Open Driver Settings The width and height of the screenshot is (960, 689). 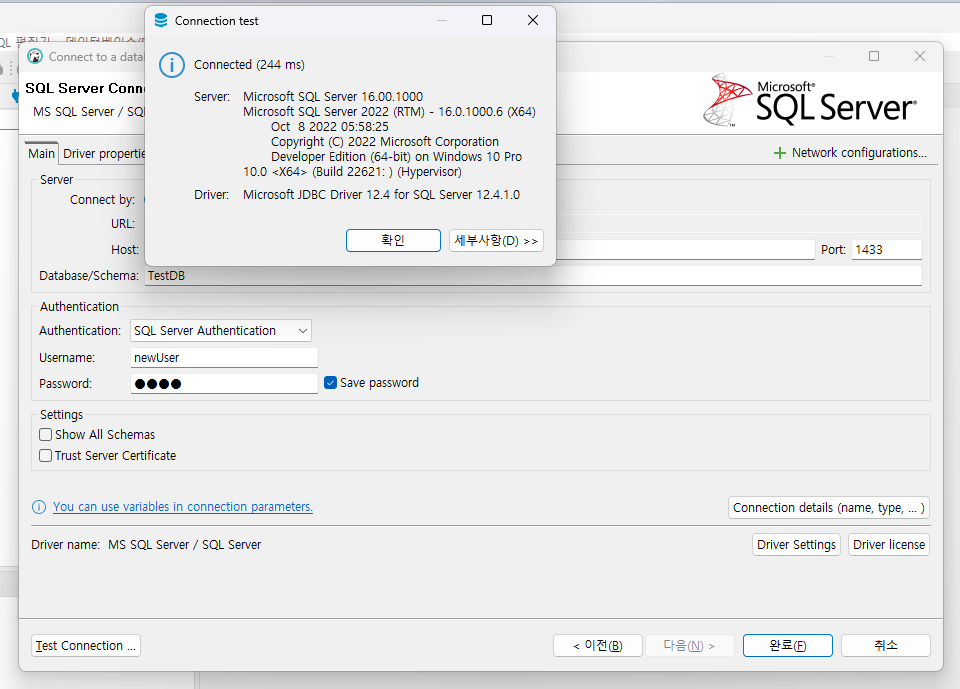point(796,544)
